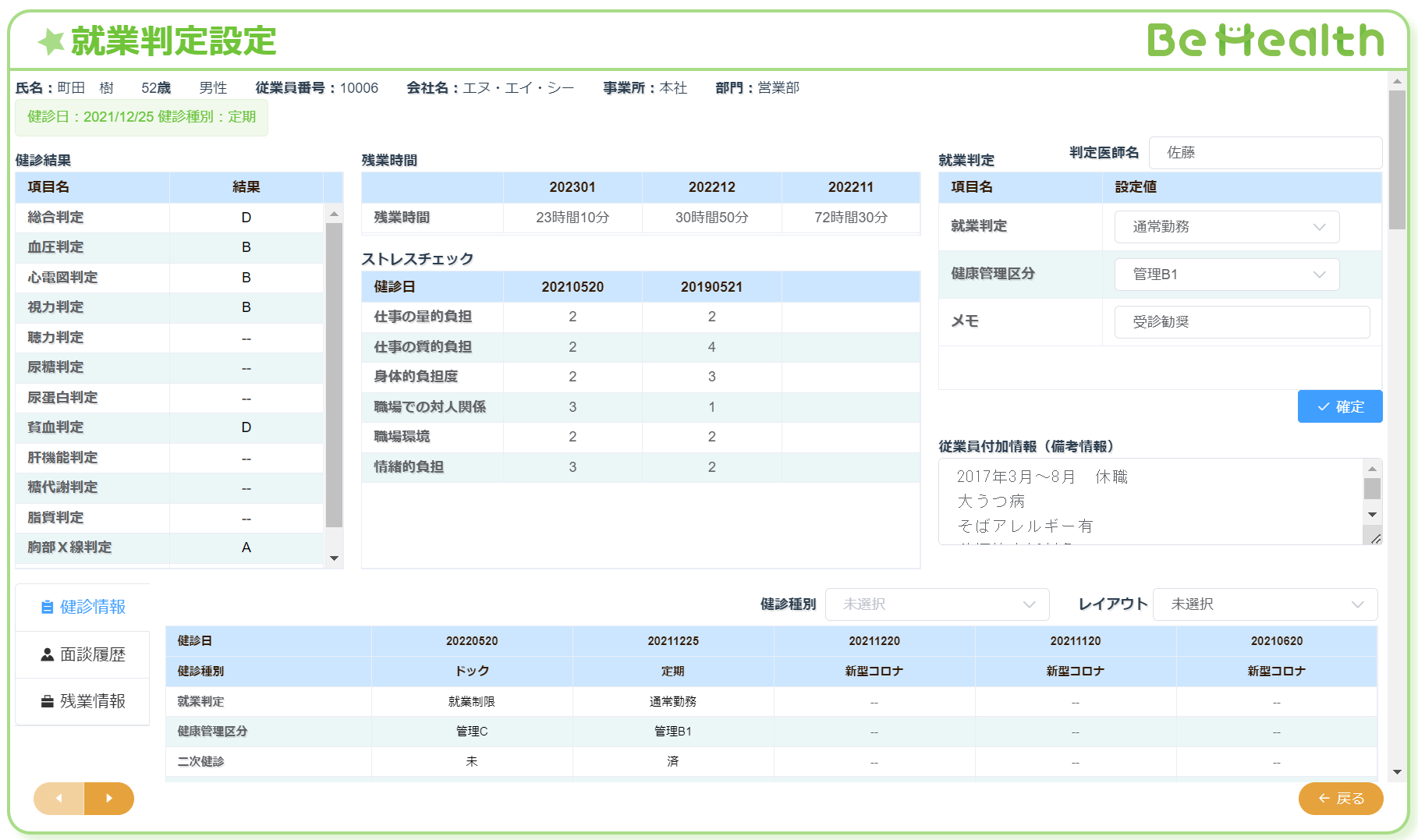Click the 30時間50分 overtime cell
Image resolution: width=1418 pixels, height=840 pixels.
(712, 218)
